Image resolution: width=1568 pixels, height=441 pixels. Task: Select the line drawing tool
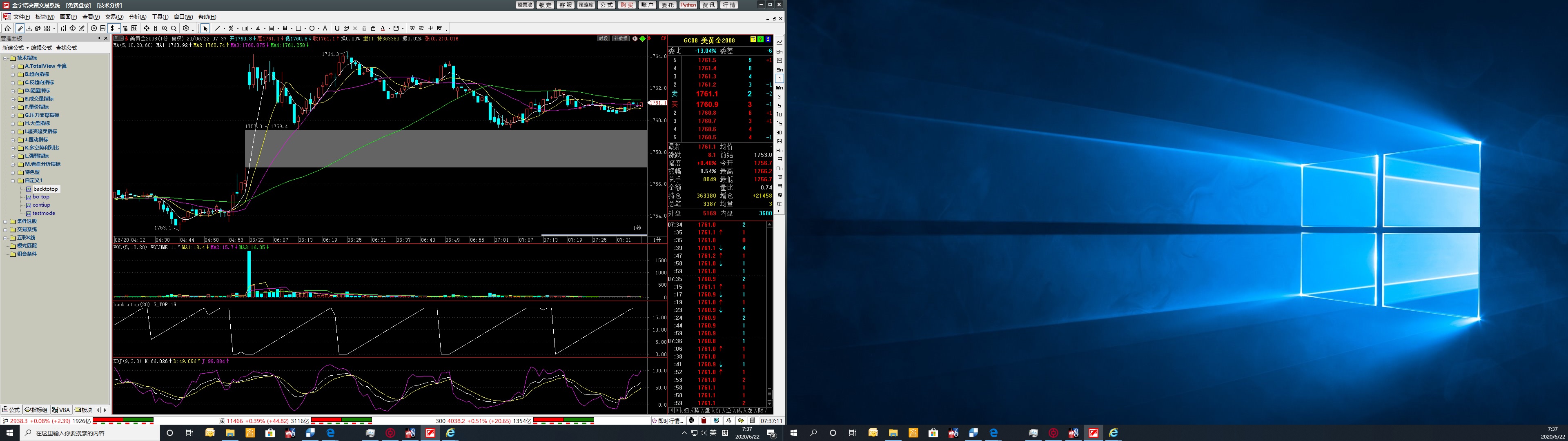(x=217, y=28)
